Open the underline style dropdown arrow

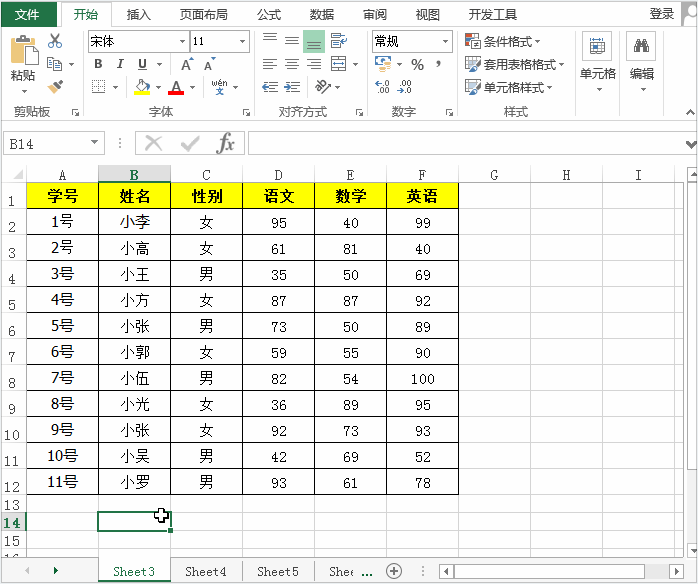159,65
